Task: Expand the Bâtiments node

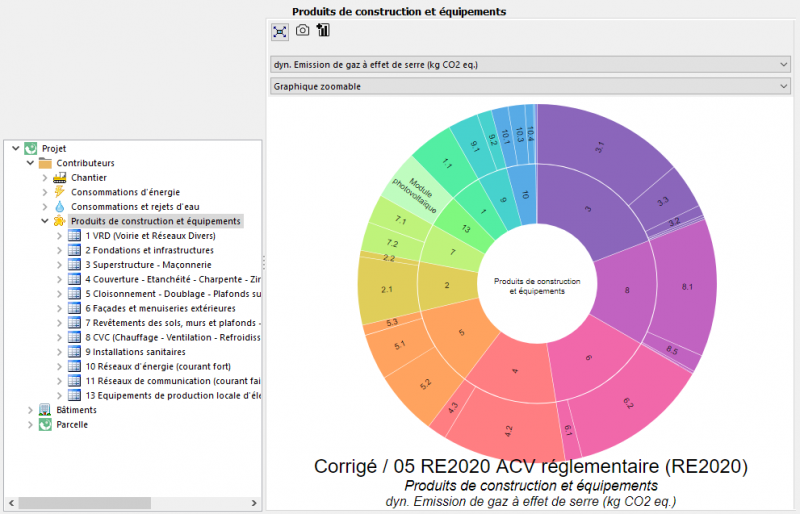Action: (30, 410)
